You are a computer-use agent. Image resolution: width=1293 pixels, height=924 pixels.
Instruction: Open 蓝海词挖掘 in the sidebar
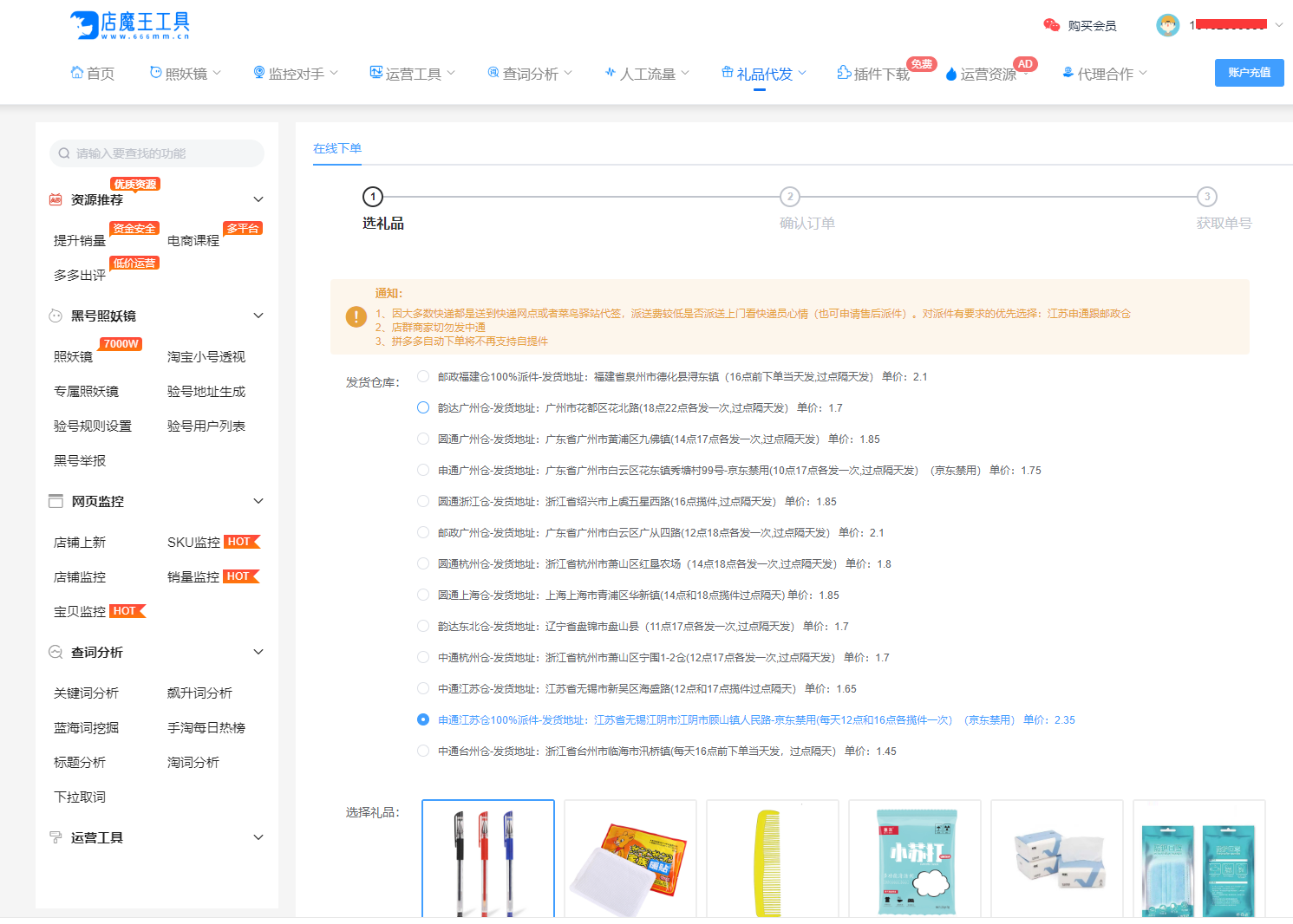click(86, 727)
